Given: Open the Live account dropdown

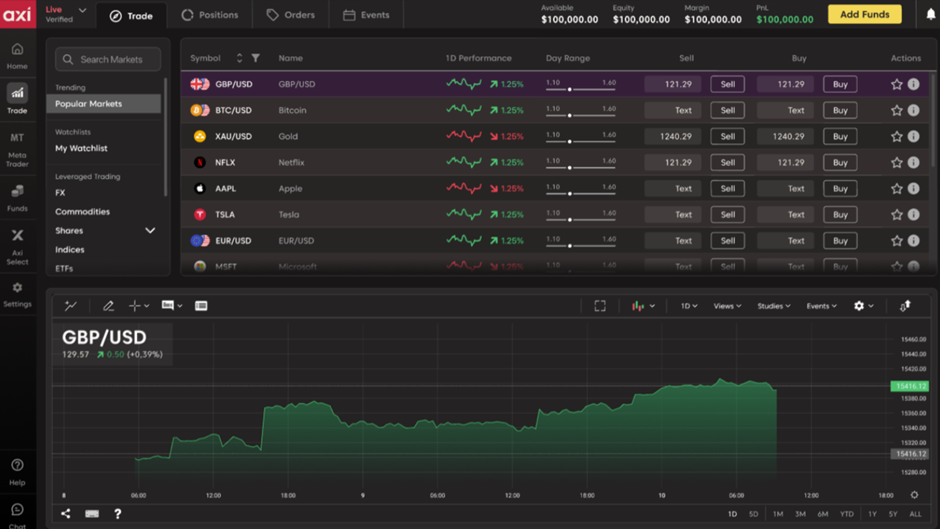Looking at the screenshot, I should point(82,11).
